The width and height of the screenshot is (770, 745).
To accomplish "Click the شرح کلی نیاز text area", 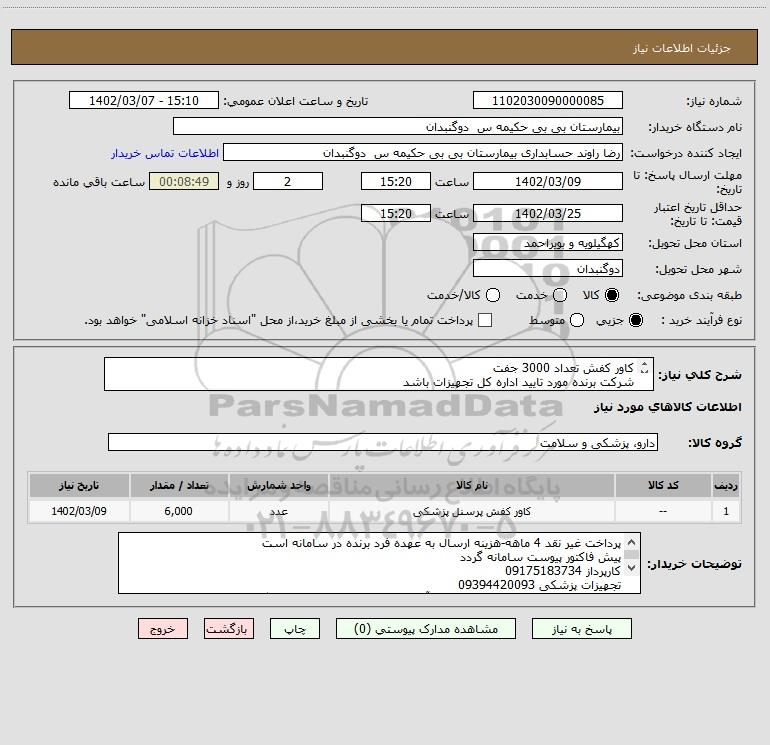I will pos(379,374).
